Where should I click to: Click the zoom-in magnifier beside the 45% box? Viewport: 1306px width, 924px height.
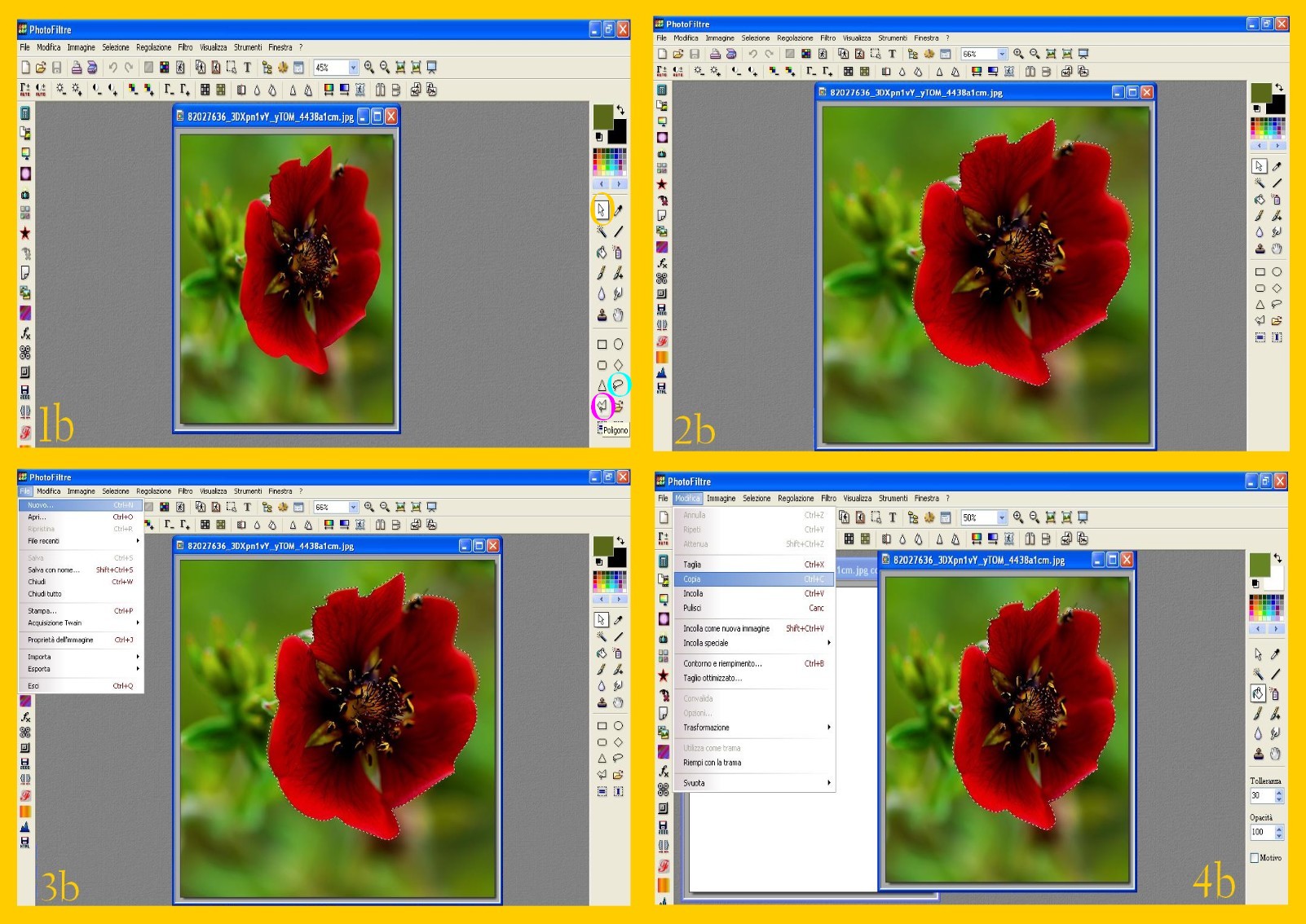[369, 68]
